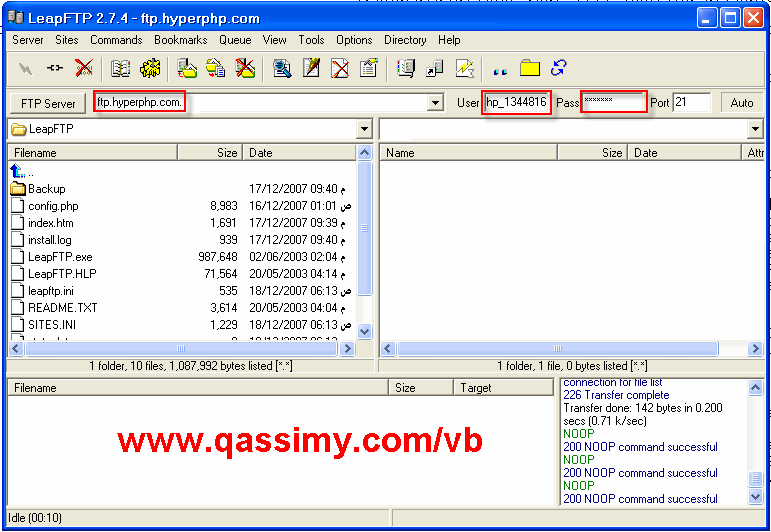Viewport: 771px width, 532px height.
Task: Click the pencil Edit file icon
Action: [x=311, y=68]
